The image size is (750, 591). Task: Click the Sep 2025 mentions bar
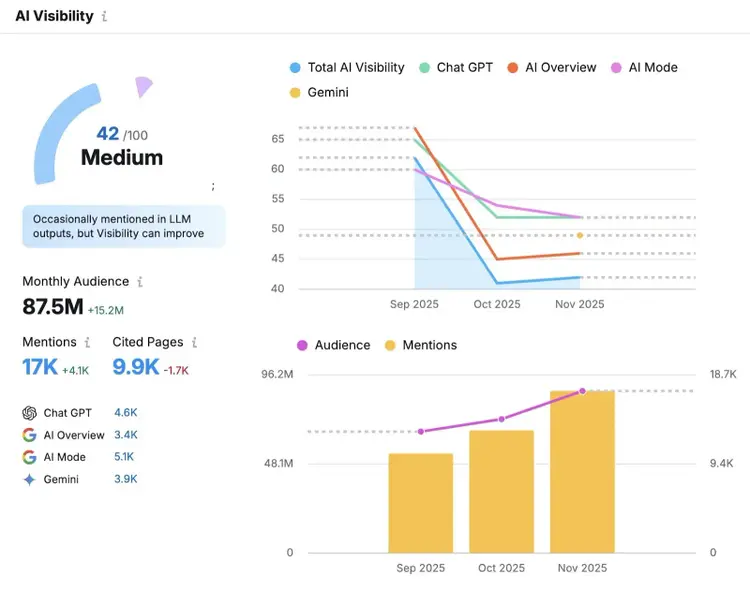coord(421,503)
